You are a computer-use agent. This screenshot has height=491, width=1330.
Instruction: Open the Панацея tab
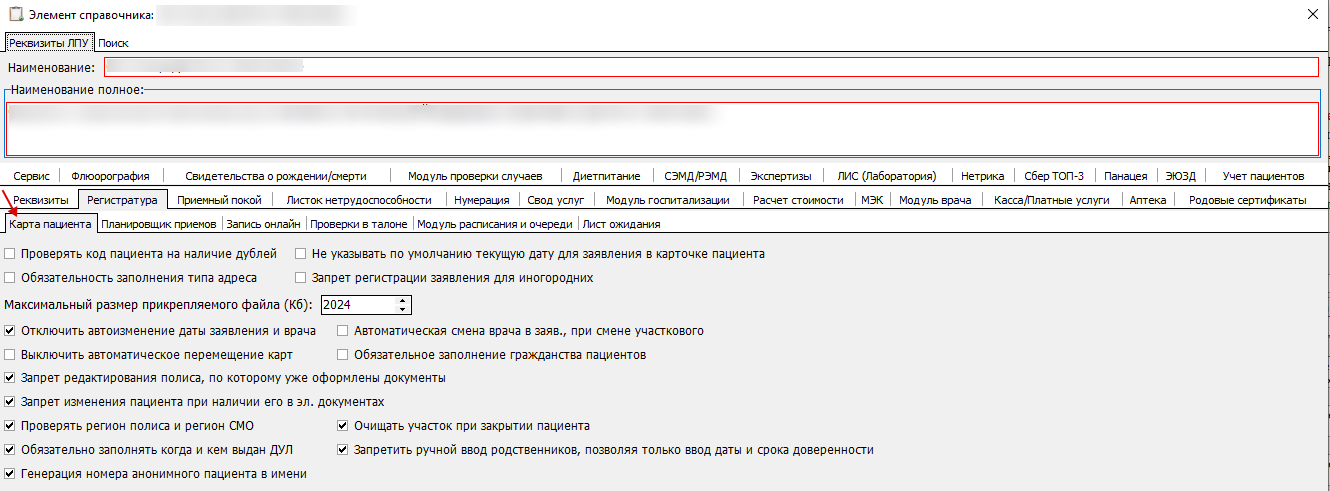click(1126, 176)
